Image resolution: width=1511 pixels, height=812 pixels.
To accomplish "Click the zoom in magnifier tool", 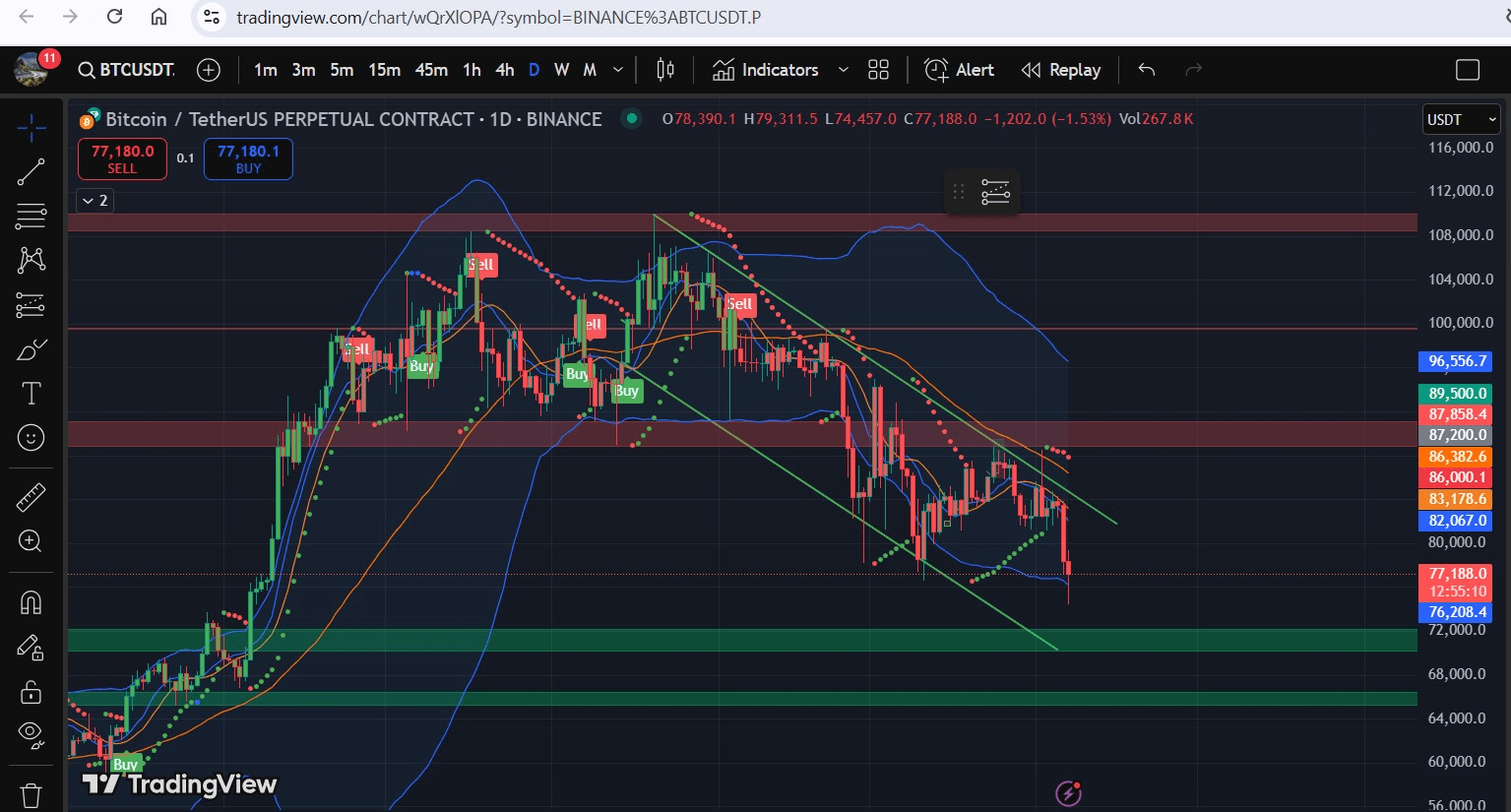I will point(31,541).
